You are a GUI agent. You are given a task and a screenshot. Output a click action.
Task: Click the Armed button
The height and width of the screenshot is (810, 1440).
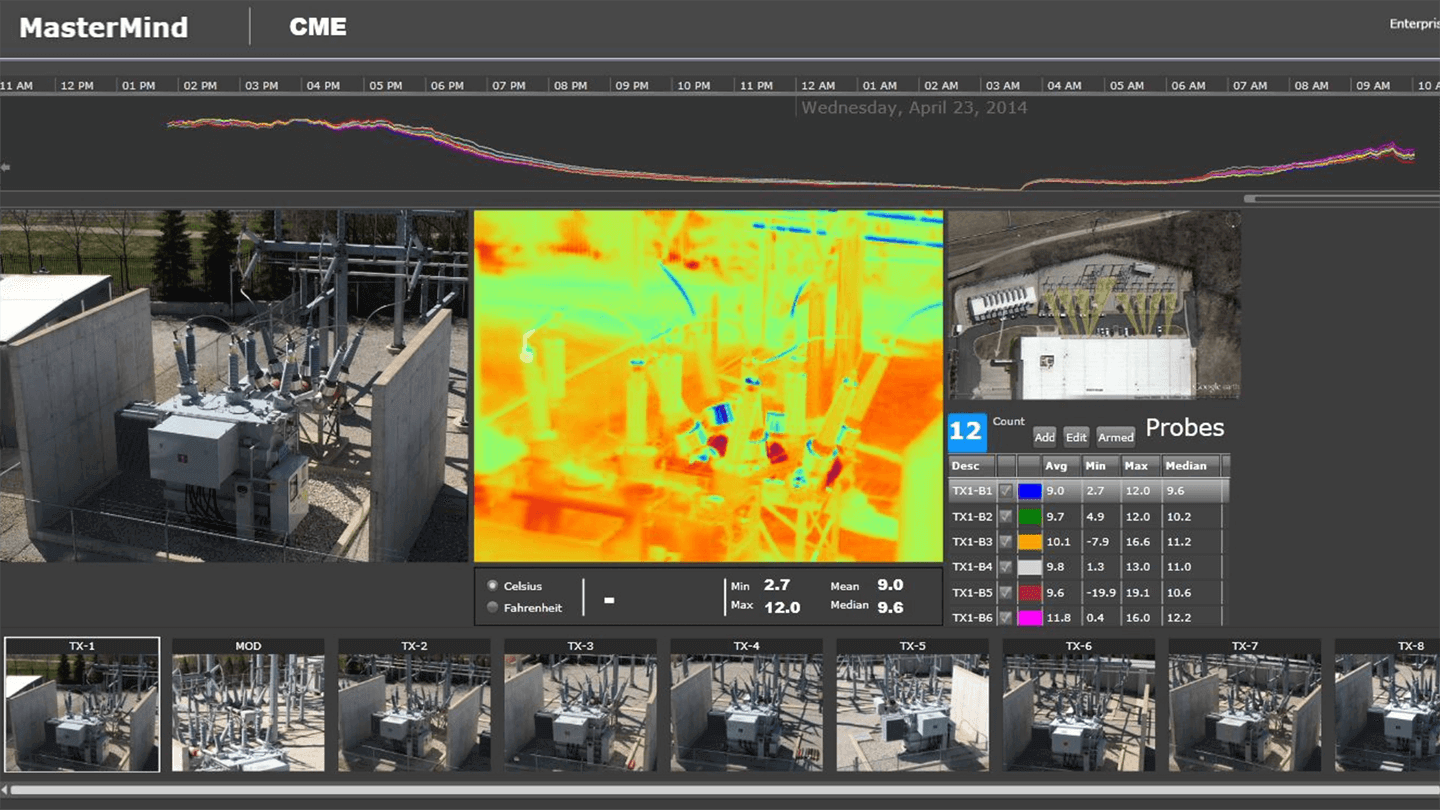(x=1115, y=437)
